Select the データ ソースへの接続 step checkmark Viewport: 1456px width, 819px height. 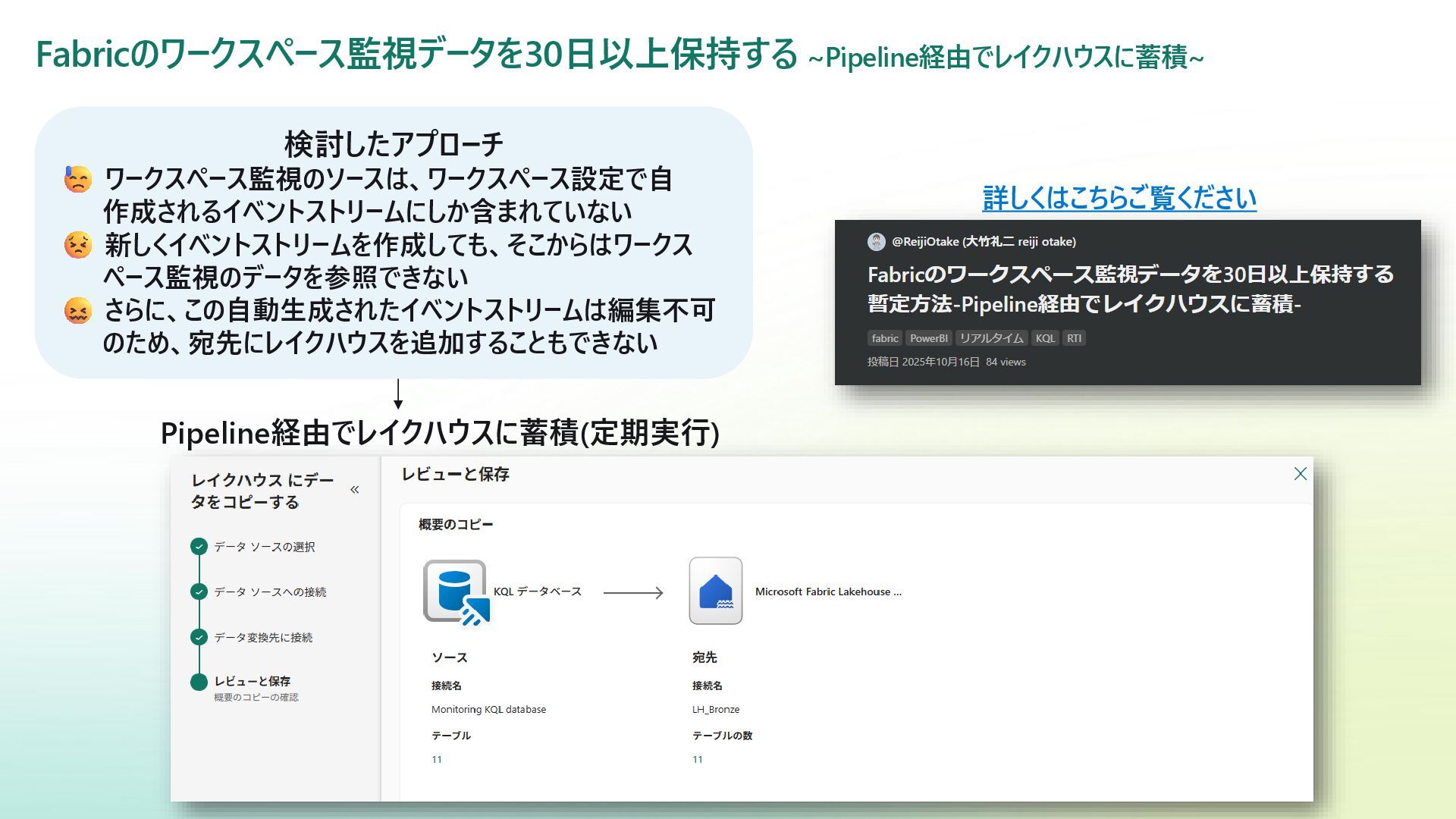tap(199, 591)
